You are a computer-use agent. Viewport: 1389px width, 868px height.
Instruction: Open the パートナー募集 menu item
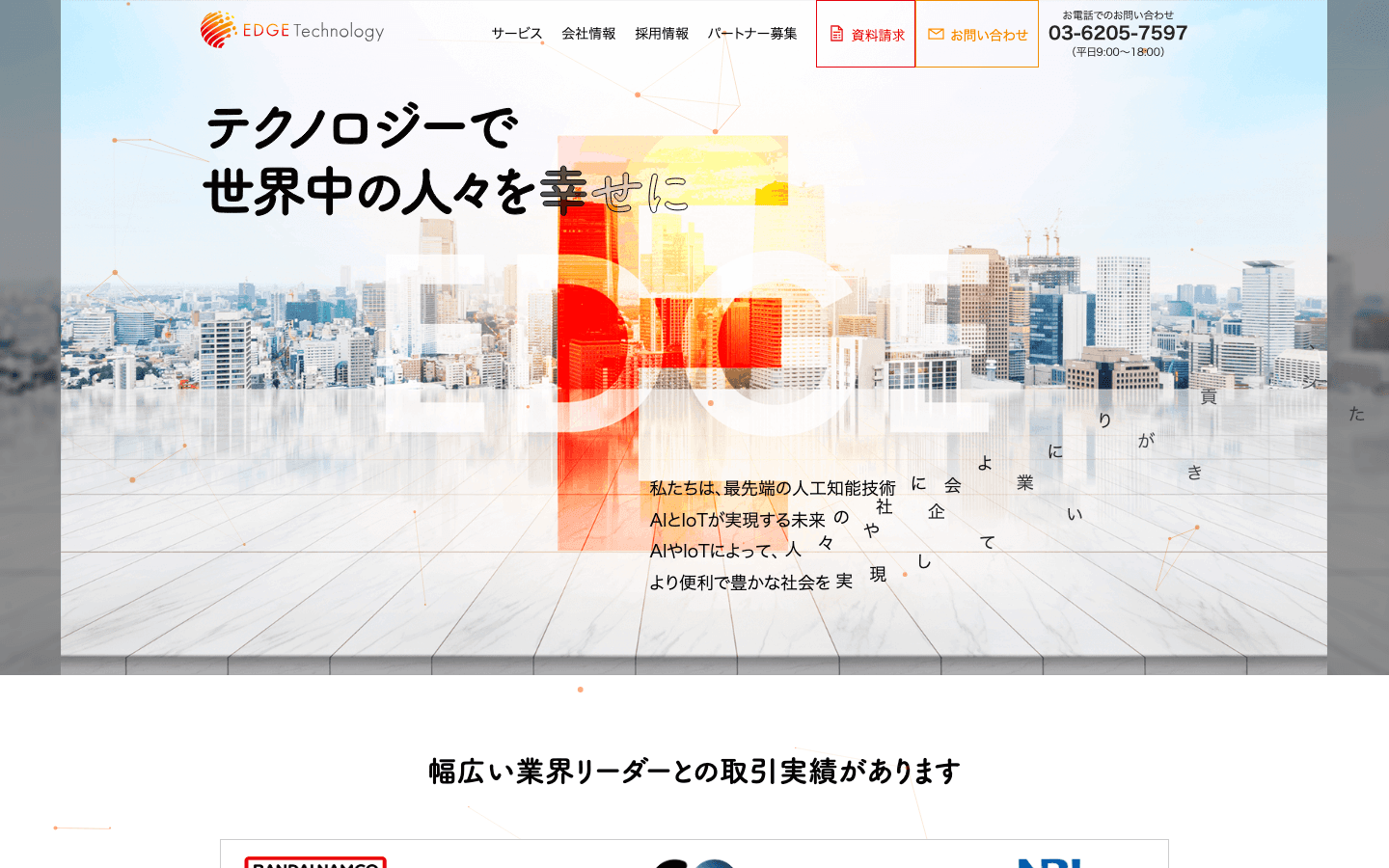[x=752, y=34]
